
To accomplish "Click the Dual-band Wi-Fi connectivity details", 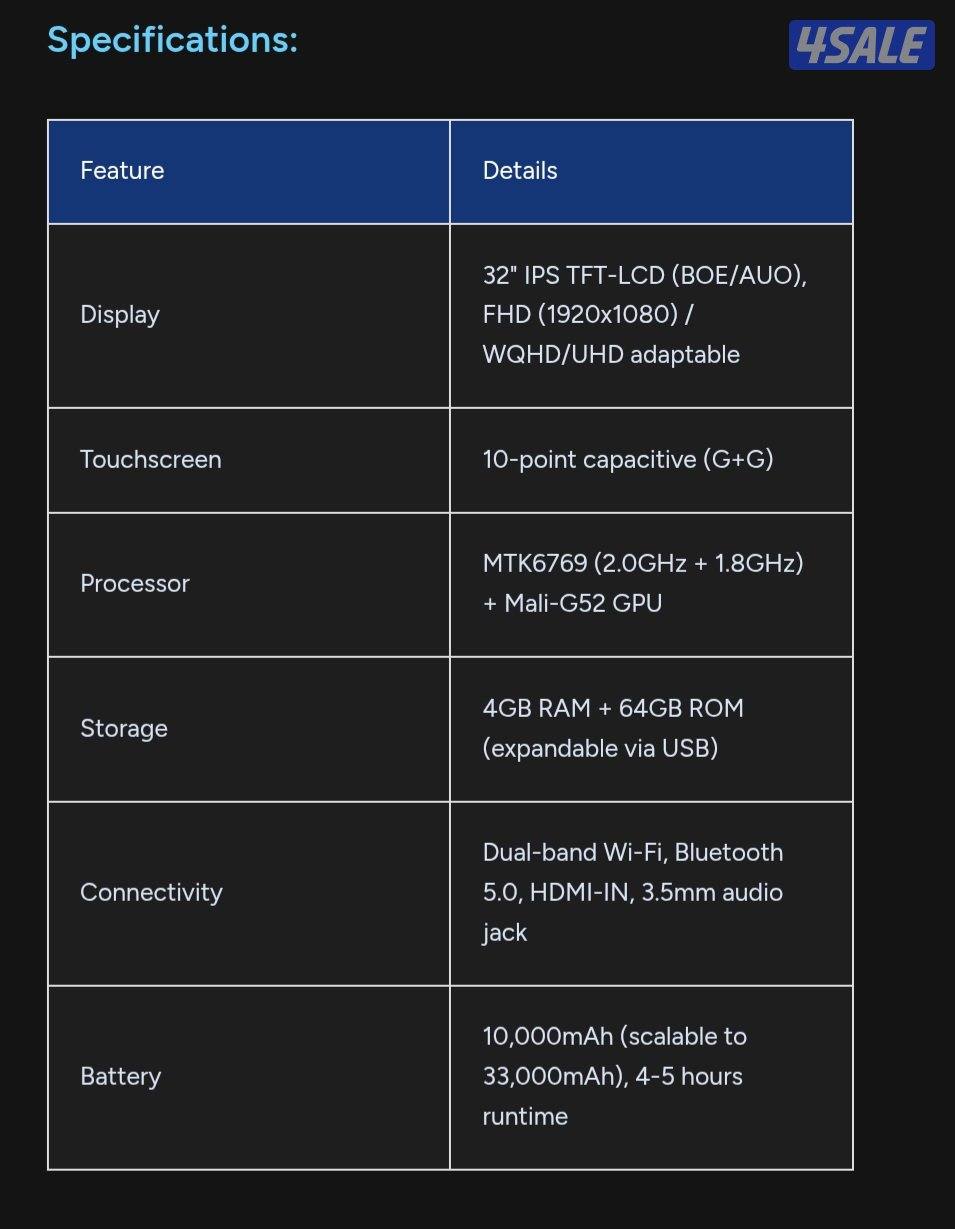I will [x=632, y=853].
